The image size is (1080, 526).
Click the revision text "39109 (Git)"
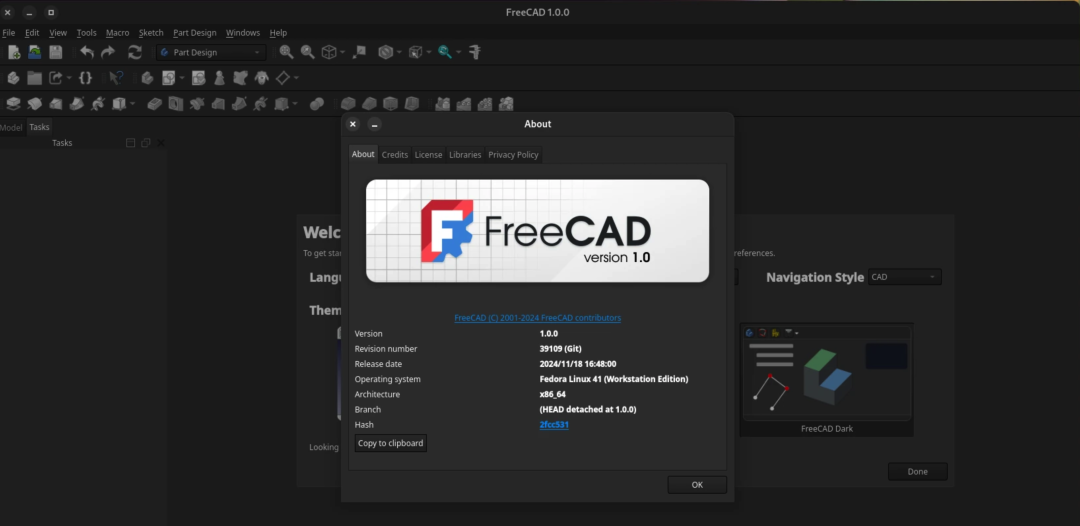561,348
